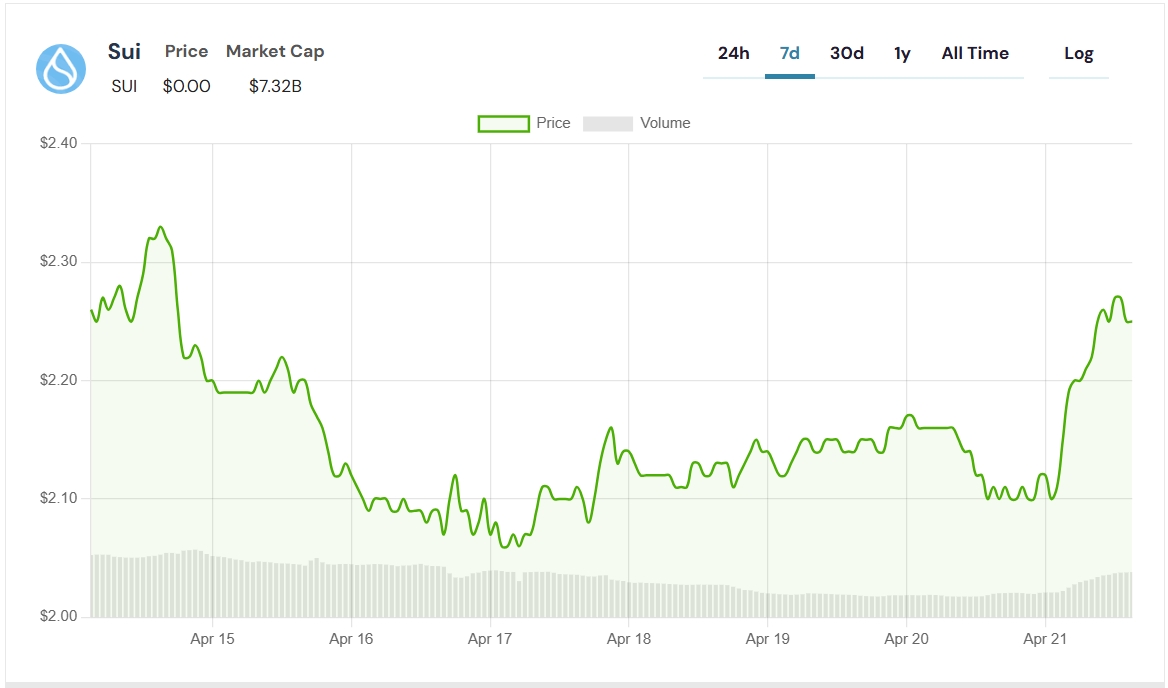The width and height of the screenshot is (1168, 688).
Task: Click the $2.20 y-axis label
Action: pos(59,380)
